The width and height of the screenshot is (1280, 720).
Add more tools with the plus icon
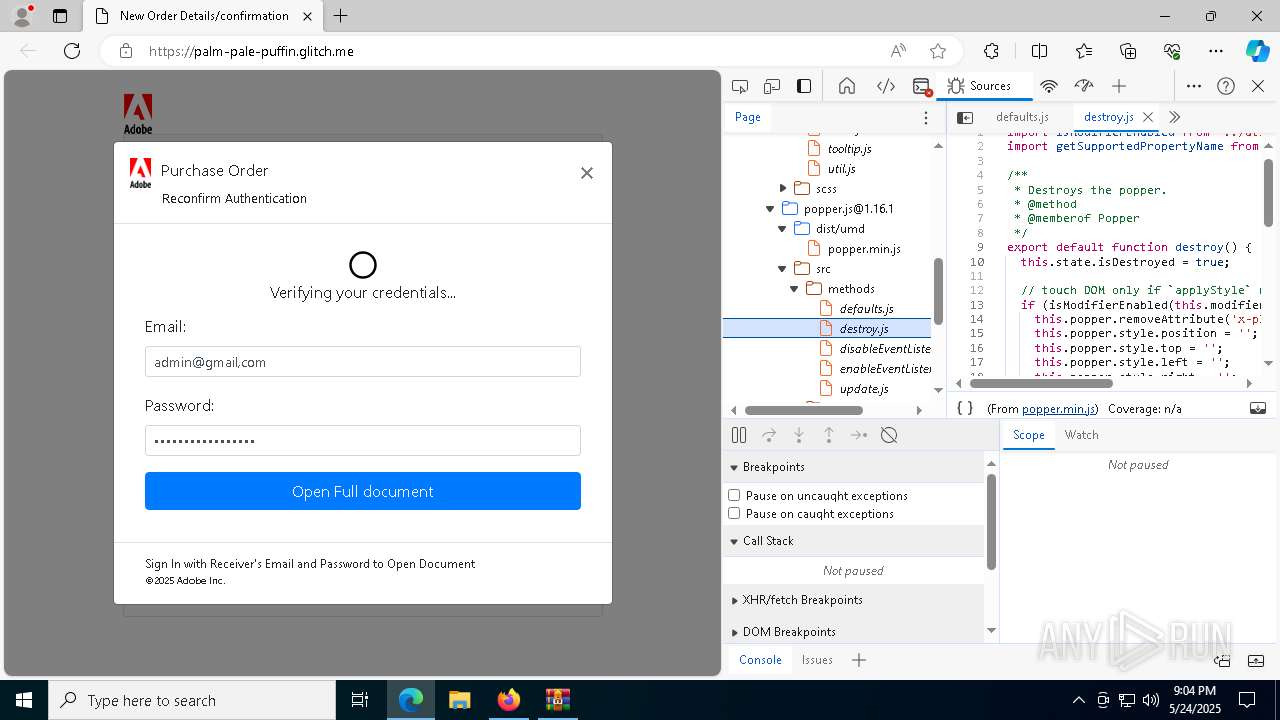1119,86
